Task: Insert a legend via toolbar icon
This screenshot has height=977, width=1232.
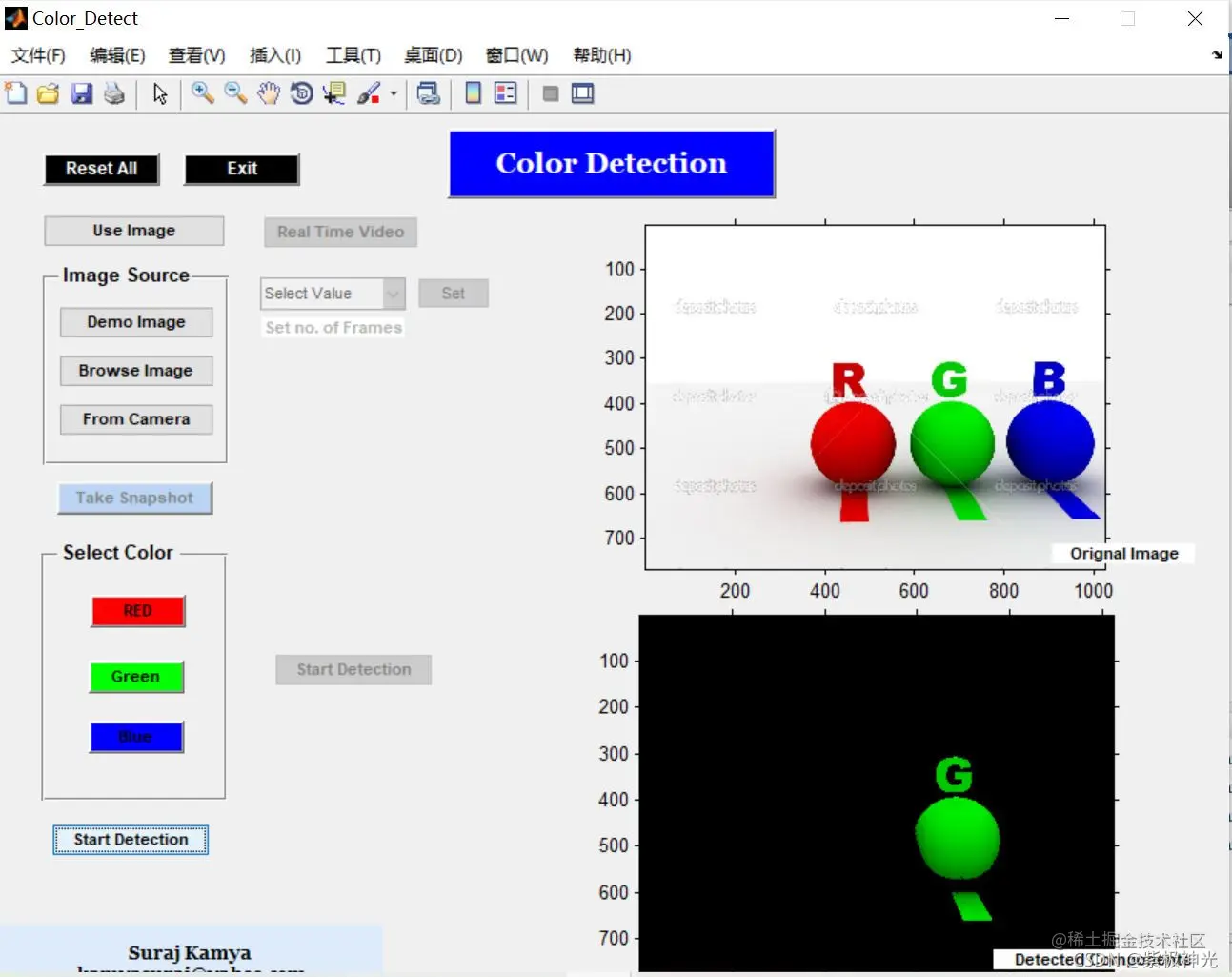Action: pos(506,93)
